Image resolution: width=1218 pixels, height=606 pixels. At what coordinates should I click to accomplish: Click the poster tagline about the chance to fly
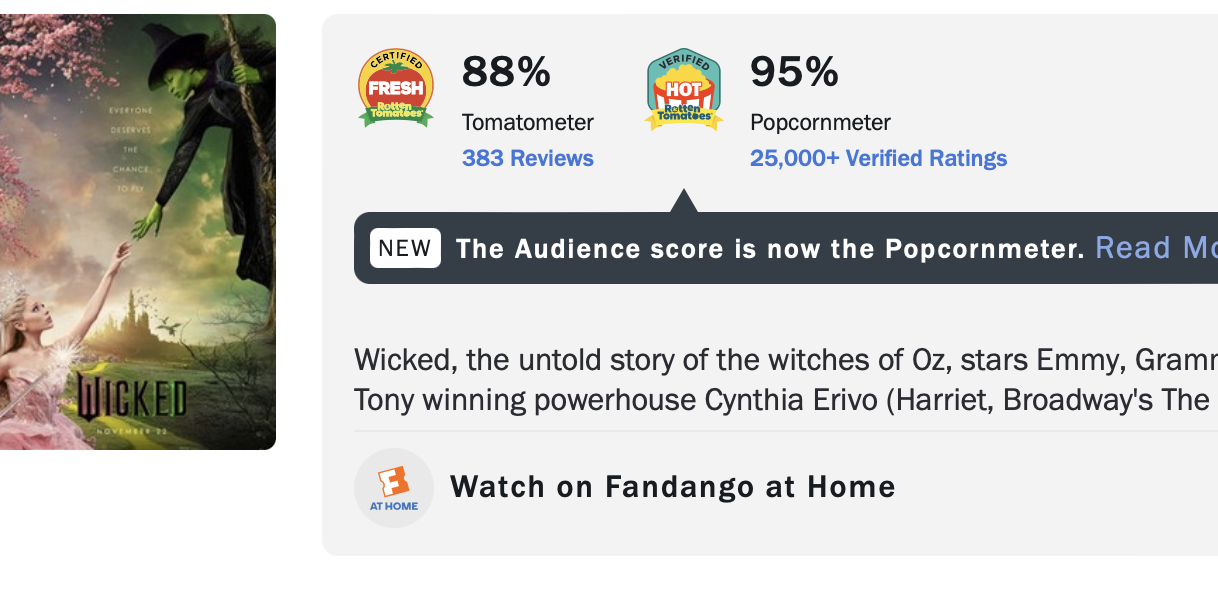click(130, 147)
